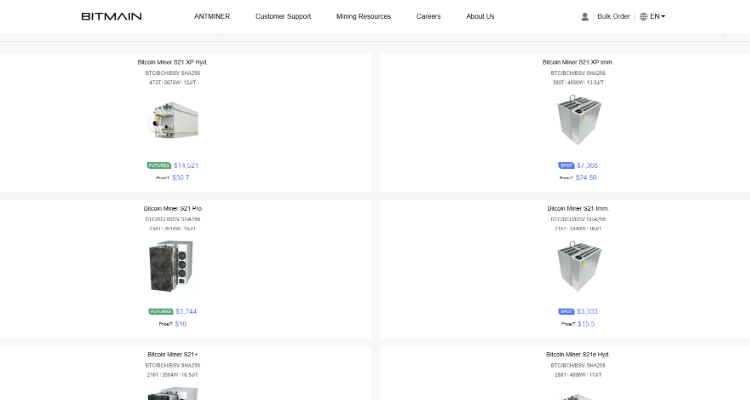750x400 pixels.
Task: Open Customer Support menu
Action: (283, 17)
